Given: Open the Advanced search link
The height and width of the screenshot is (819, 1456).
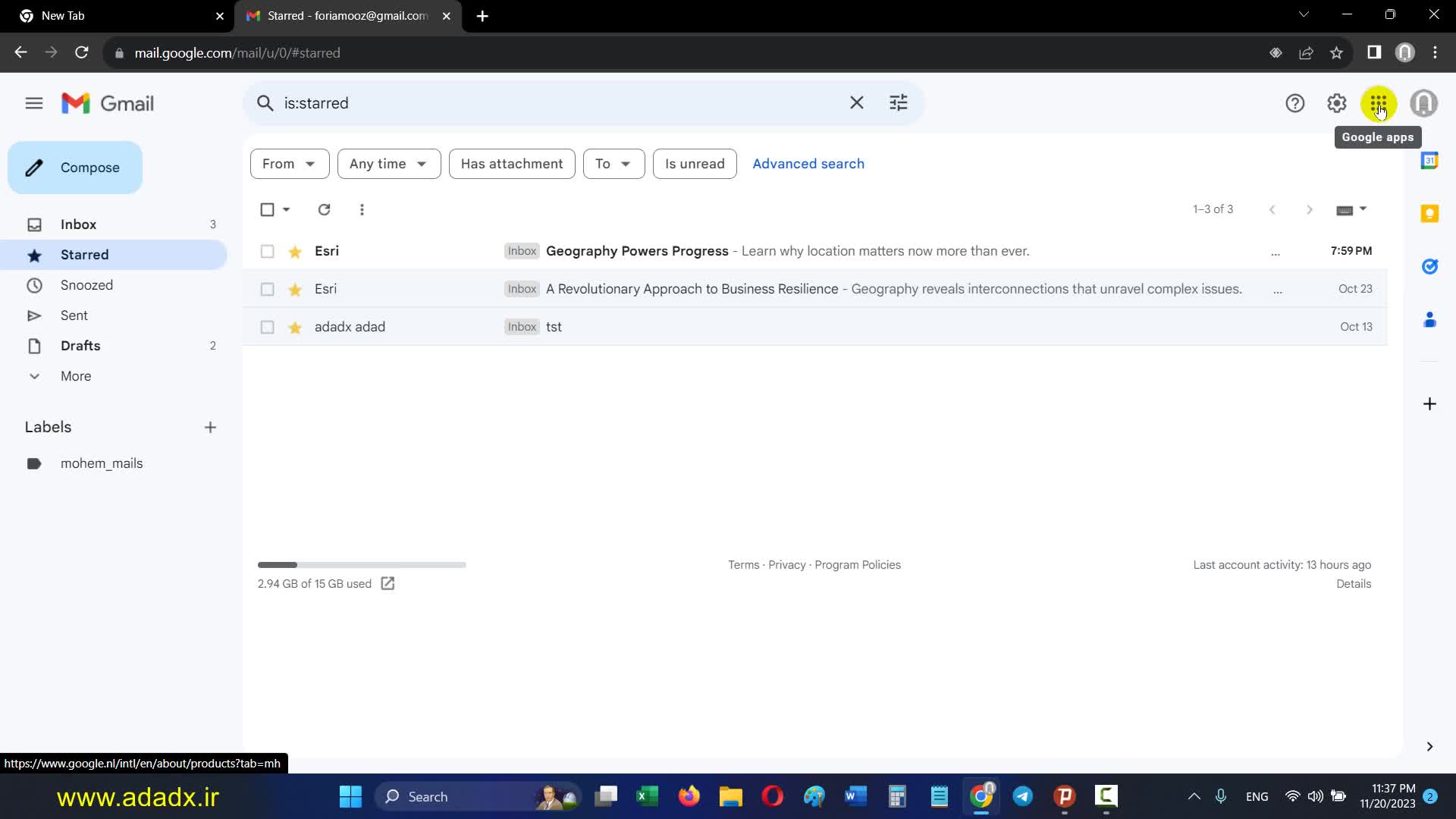Looking at the screenshot, I should pos(808,164).
